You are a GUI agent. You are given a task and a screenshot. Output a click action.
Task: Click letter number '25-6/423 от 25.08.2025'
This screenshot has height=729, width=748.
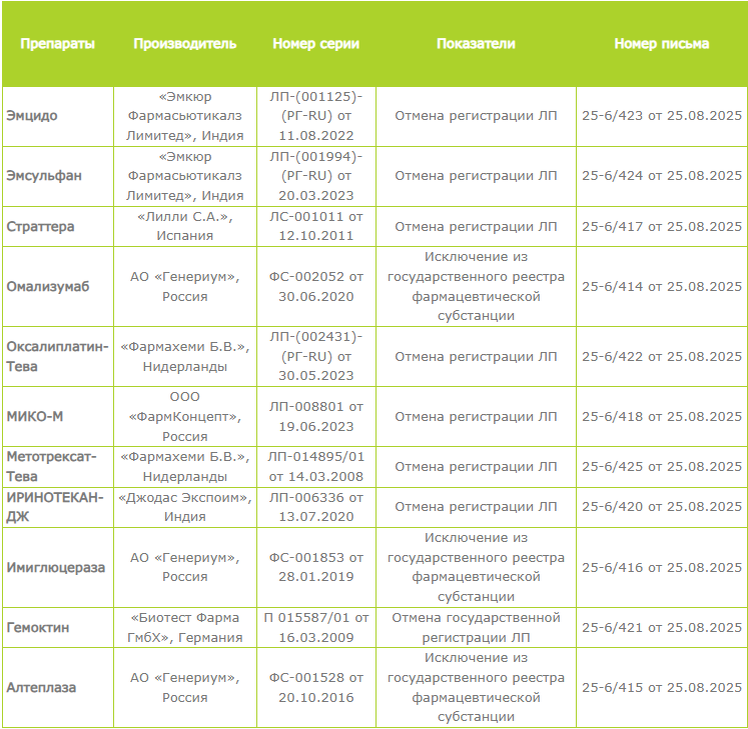662,116
